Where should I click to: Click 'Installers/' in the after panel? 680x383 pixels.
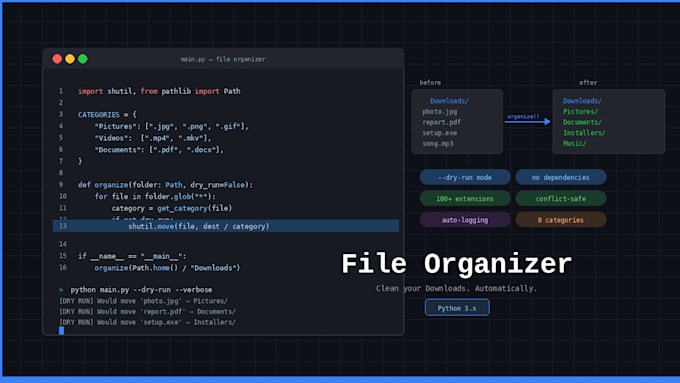click(x=584, y=133)
